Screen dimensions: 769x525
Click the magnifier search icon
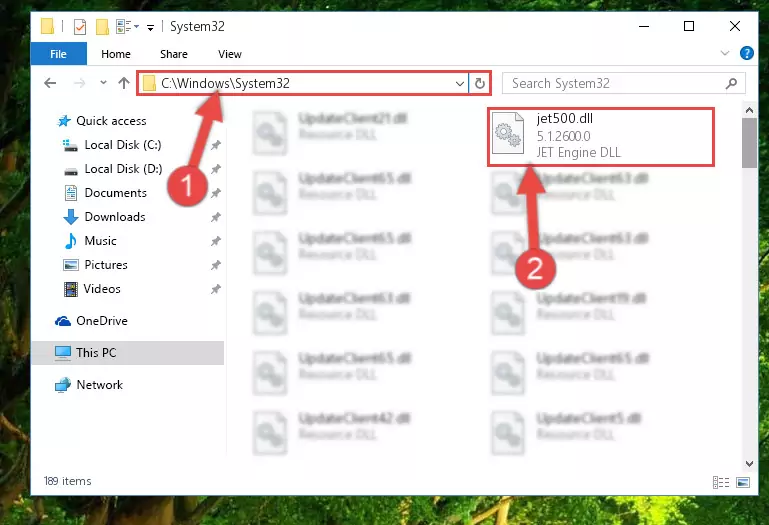(x=731, y=83)
